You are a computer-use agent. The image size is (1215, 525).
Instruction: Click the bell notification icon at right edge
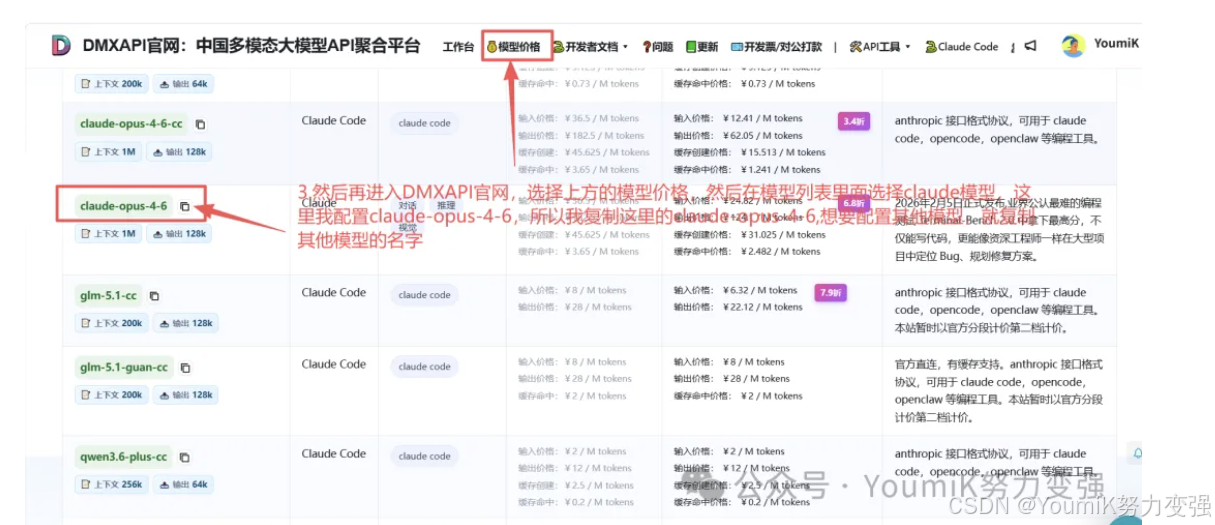pos(1137,454)
